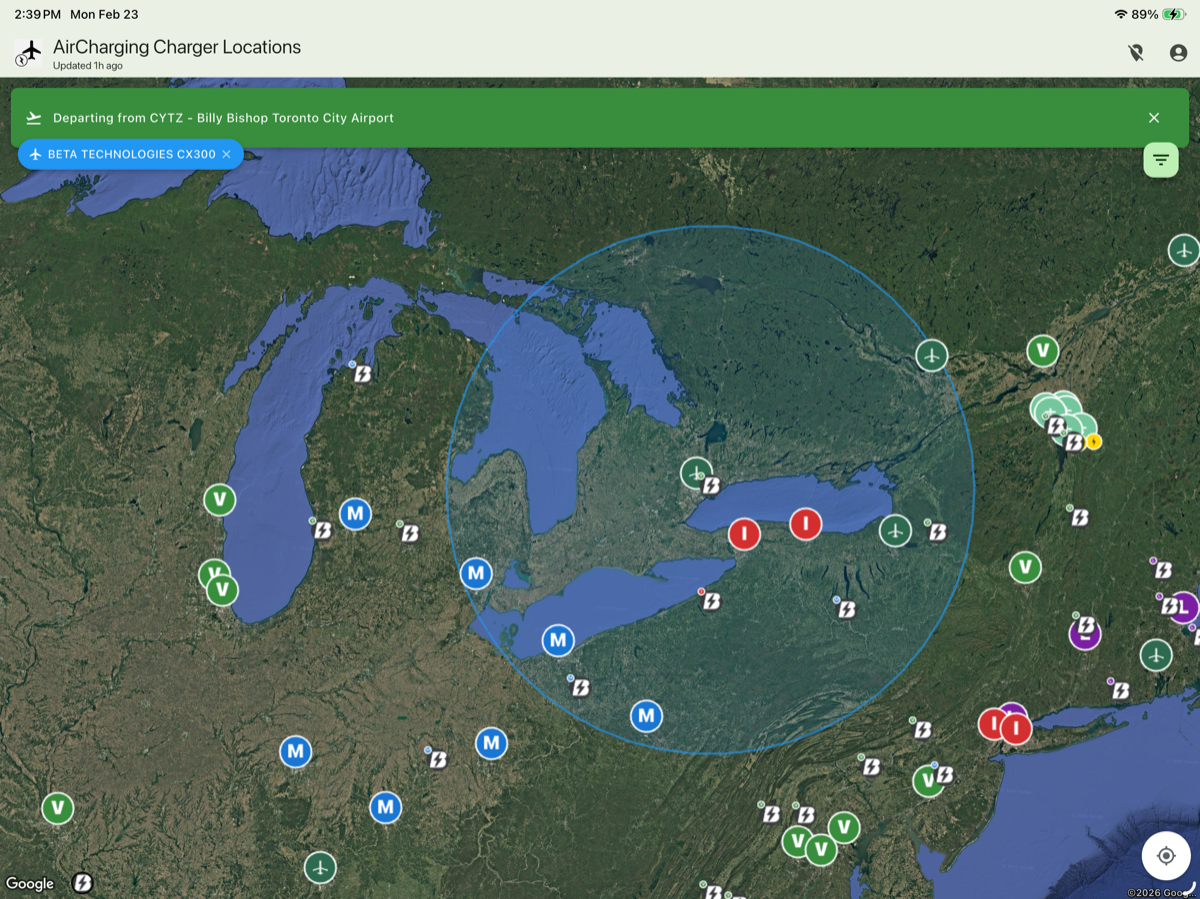
Task: Open the user account profile icon
Action: click(1178, 53)
